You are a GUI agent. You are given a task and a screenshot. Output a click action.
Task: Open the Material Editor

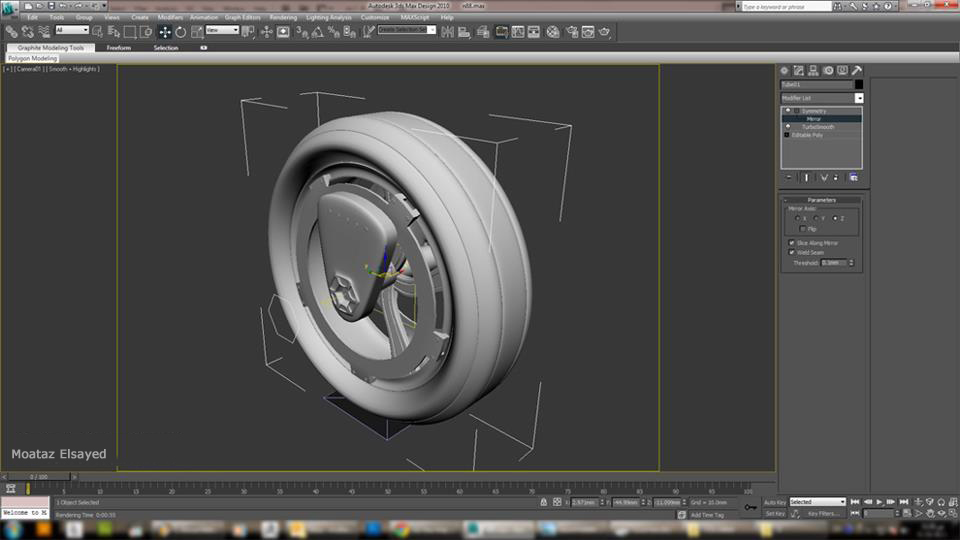coord(553,32)
